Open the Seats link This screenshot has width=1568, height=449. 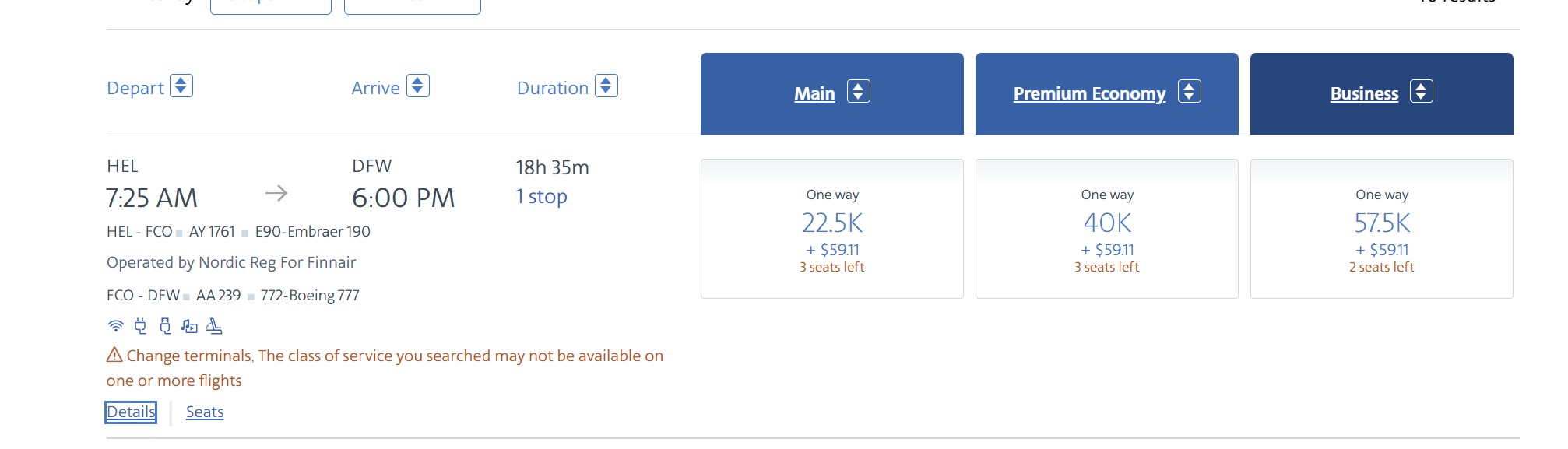point(205,412)
